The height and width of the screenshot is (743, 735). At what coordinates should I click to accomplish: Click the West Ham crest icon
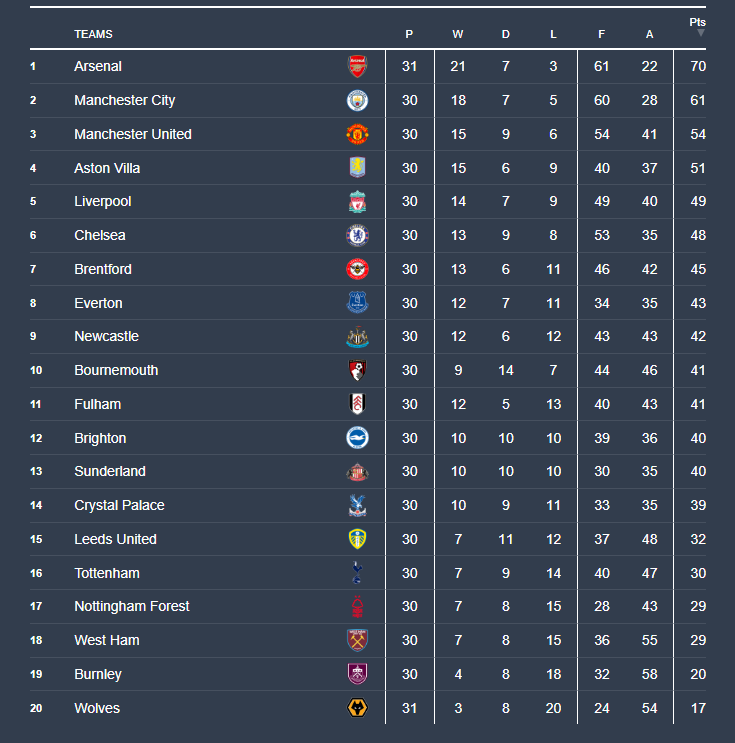pos(357,640)
